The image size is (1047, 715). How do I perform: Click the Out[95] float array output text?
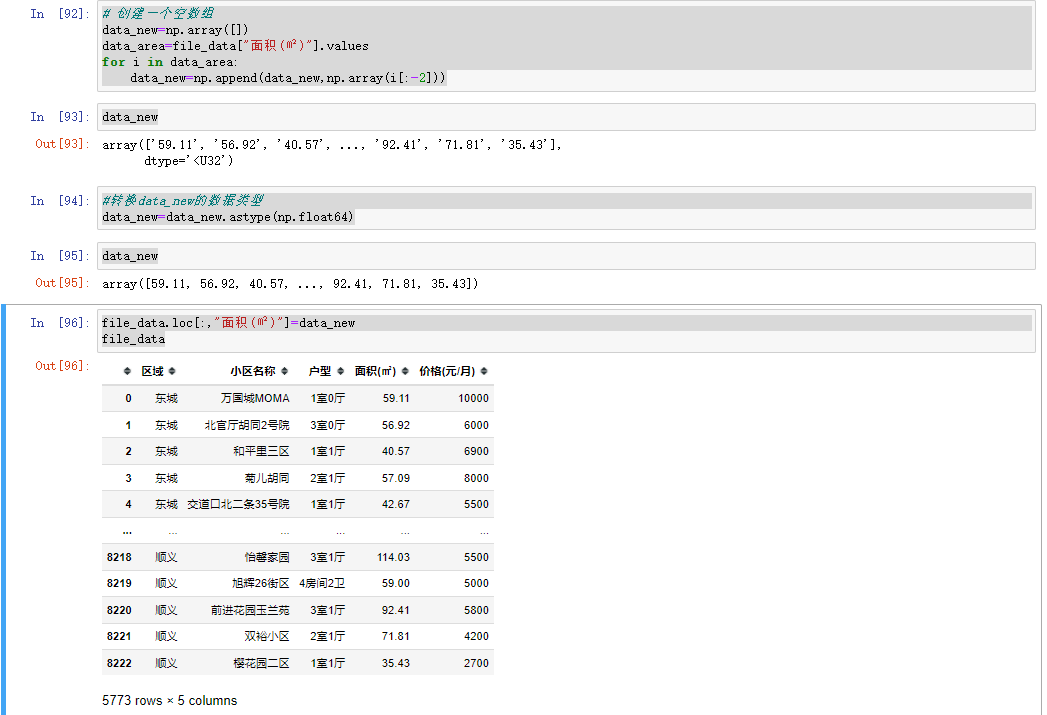[x=290, y=284]
